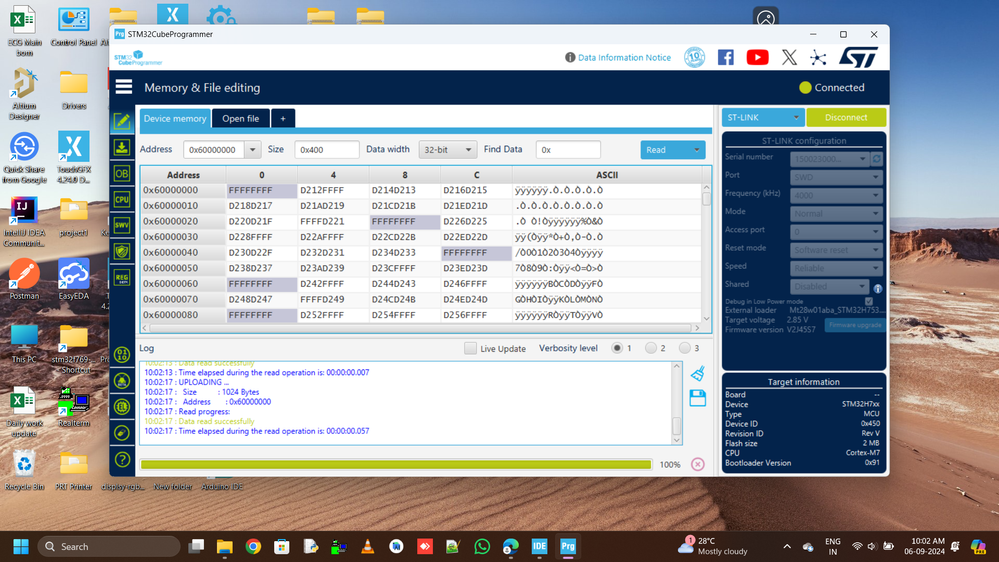The image size is (999, 562).
Task: Open the help question mark icon
Action: pyautogui.click(x=122, y=459)
